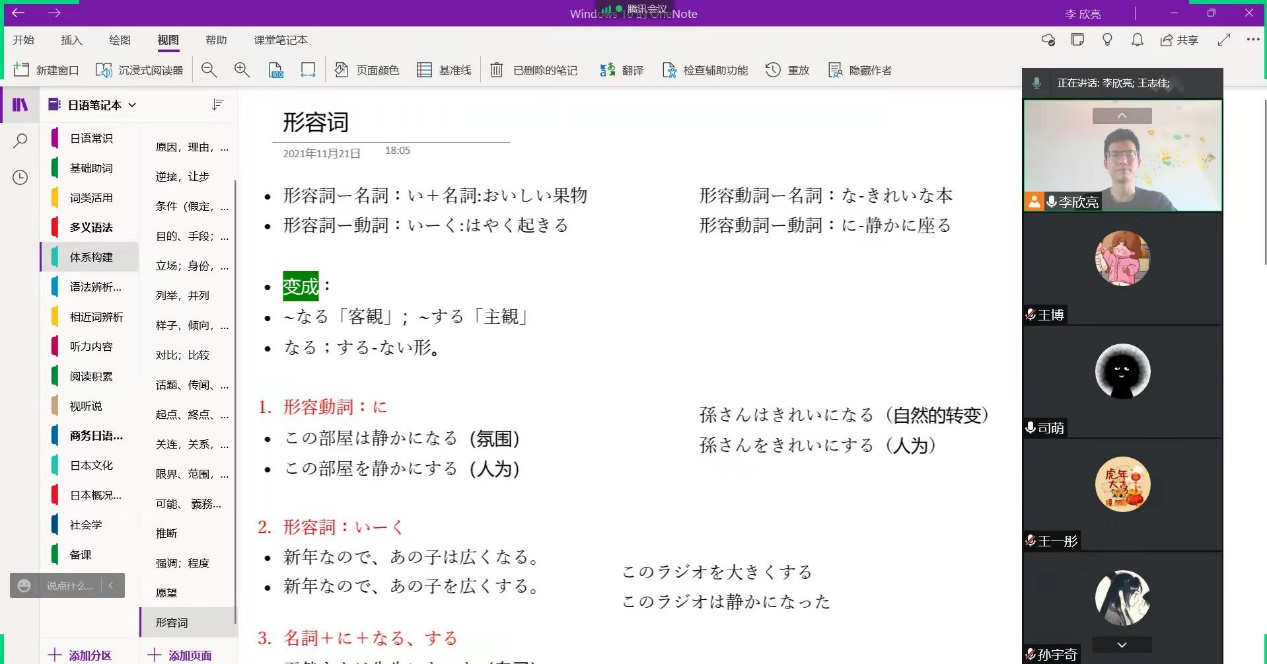
Task: Open deleted notes (已删除的笔记)
Action: (x=534, y=70)
